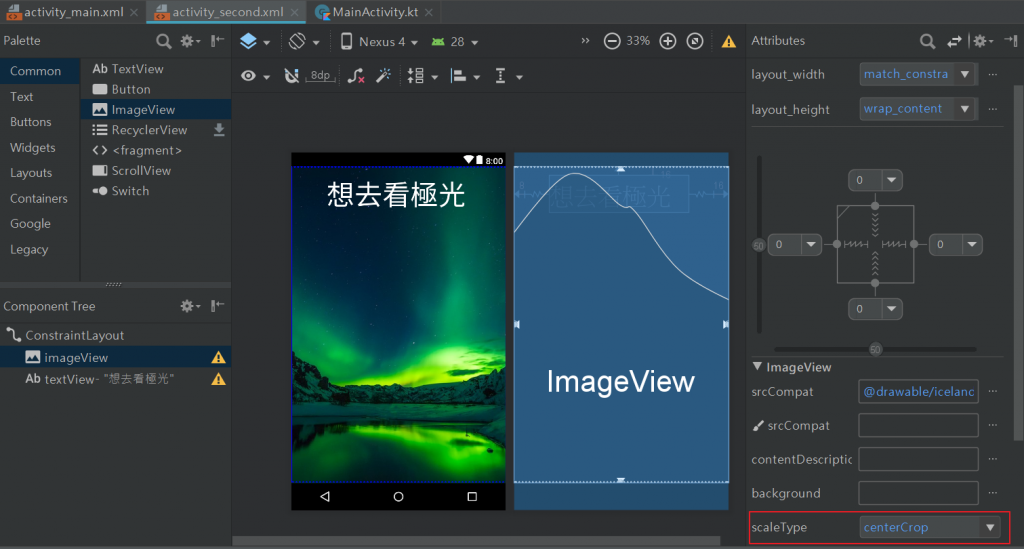Toggle the autoconnect magnet icon

point(291,76)
